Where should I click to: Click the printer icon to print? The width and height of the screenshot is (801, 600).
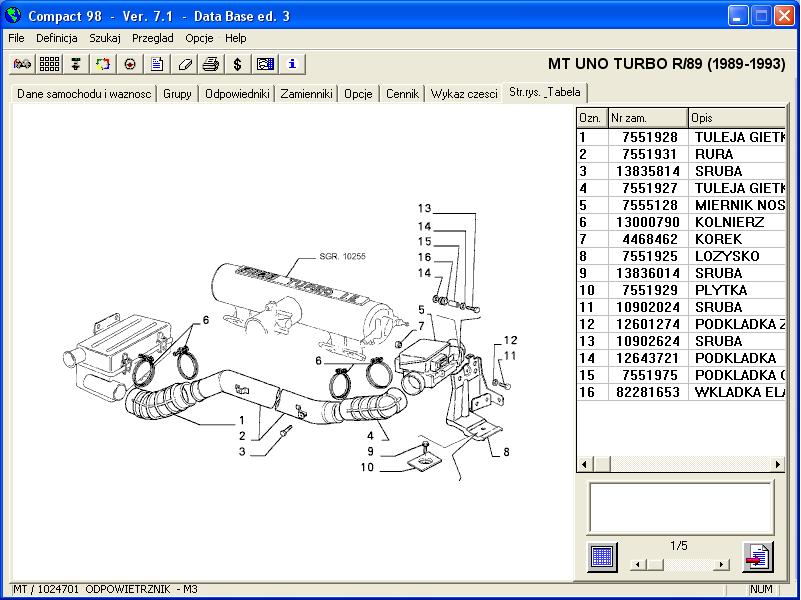click(x=211, y=64)
